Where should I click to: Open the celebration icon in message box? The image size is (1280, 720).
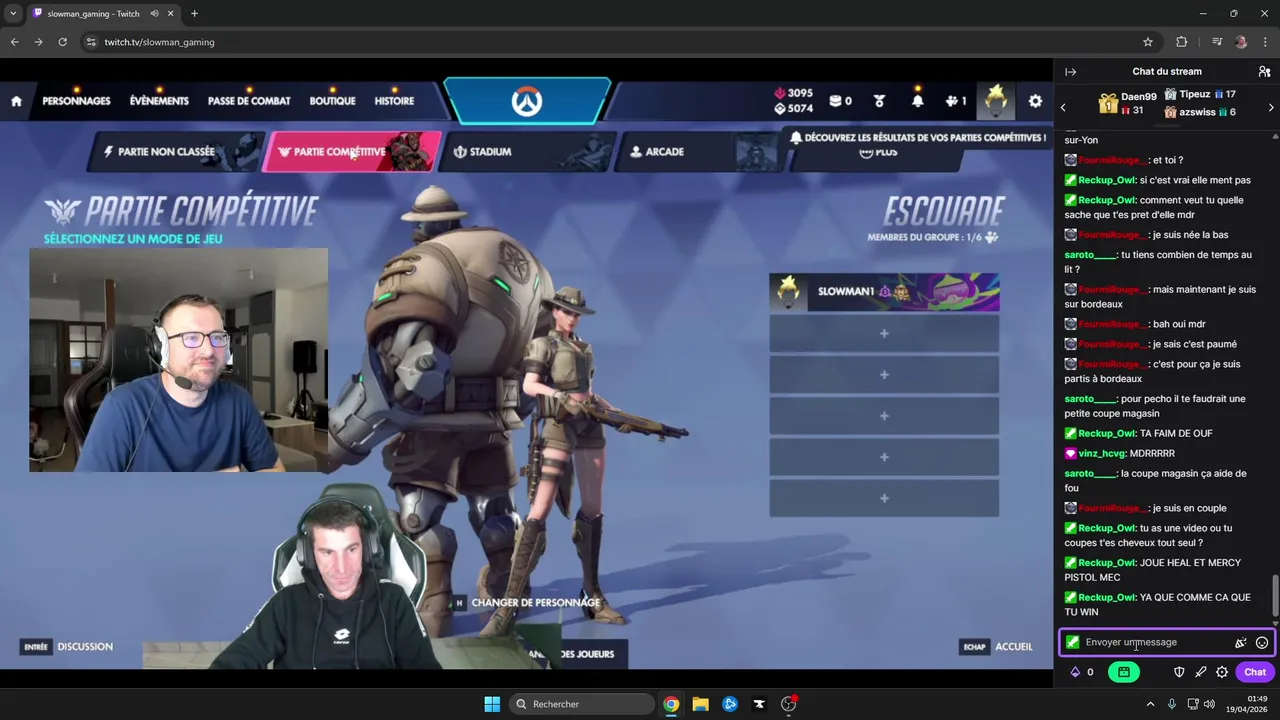point(1241,643)
